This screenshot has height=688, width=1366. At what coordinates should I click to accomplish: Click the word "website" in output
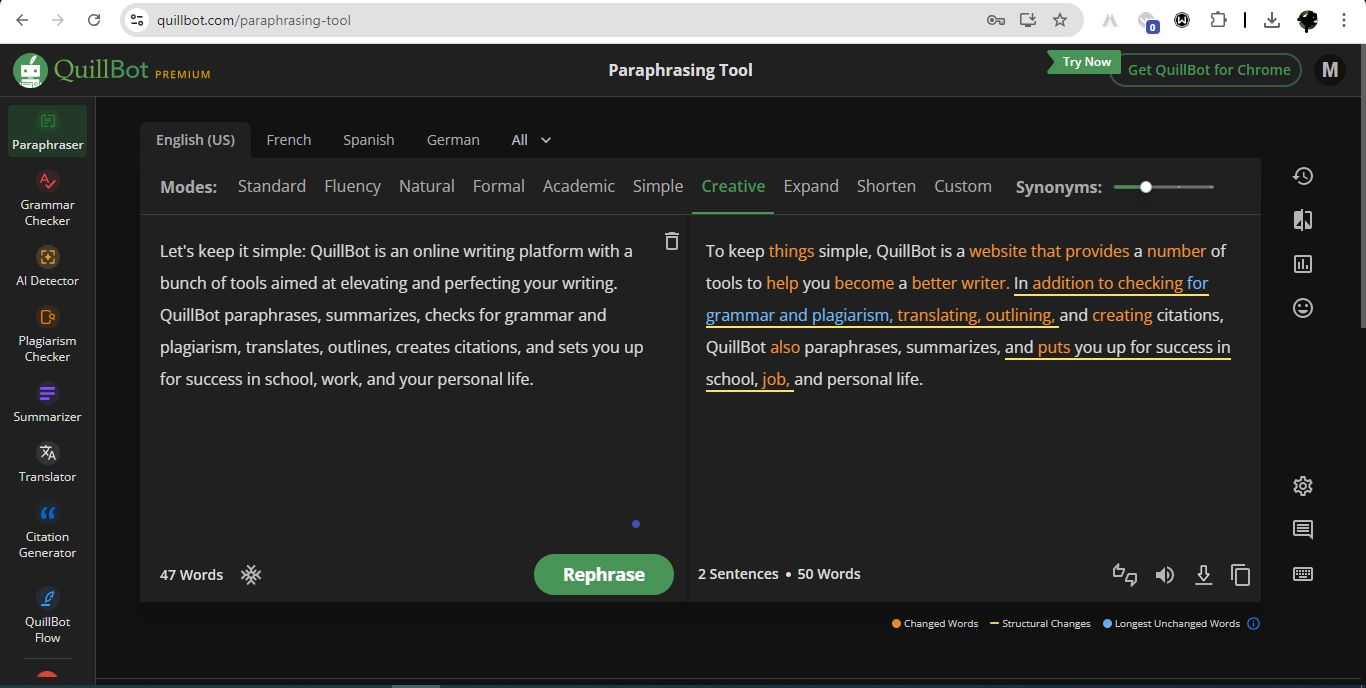(998, 251)
